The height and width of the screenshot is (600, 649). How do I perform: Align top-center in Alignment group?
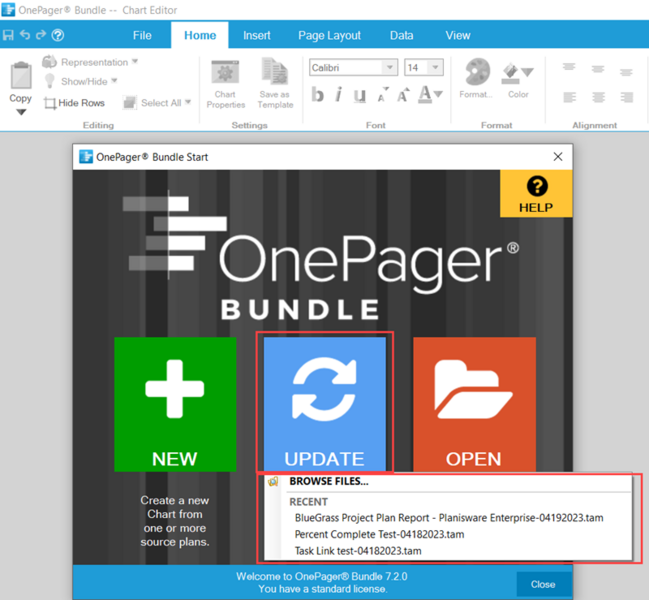(x=597, y=68)
